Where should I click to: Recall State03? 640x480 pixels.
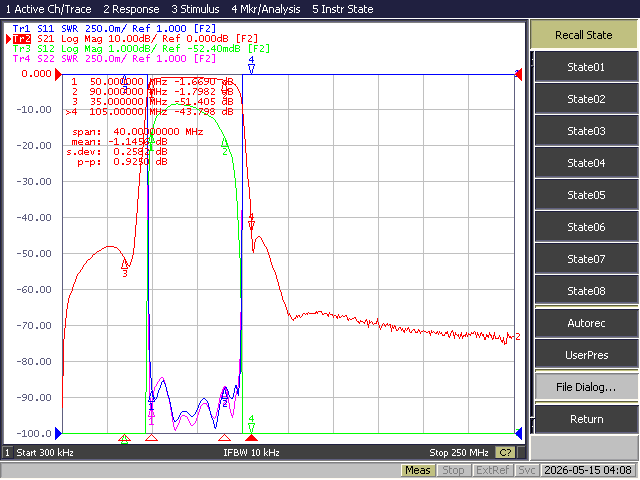tap(586, 131)
